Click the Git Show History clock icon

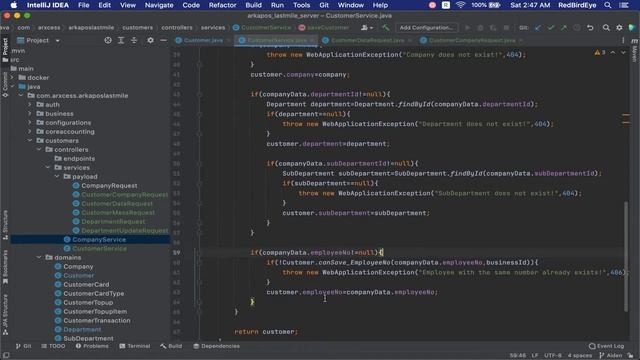coord(577,28)
